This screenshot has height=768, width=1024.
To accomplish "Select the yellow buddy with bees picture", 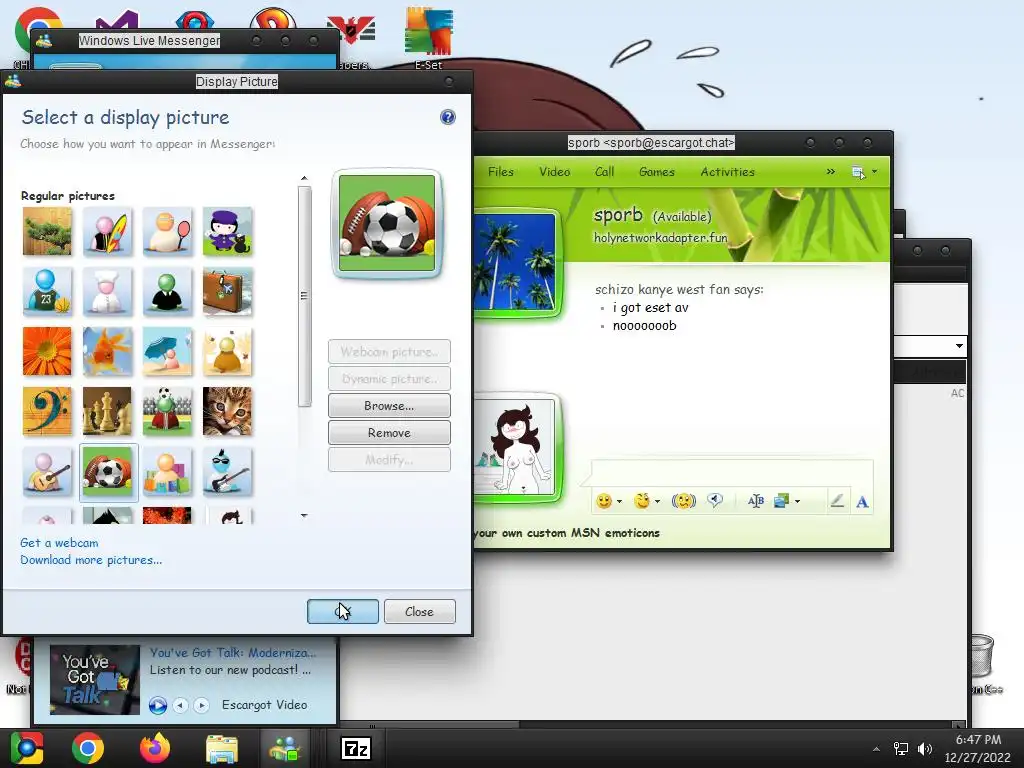I will 227,351.
